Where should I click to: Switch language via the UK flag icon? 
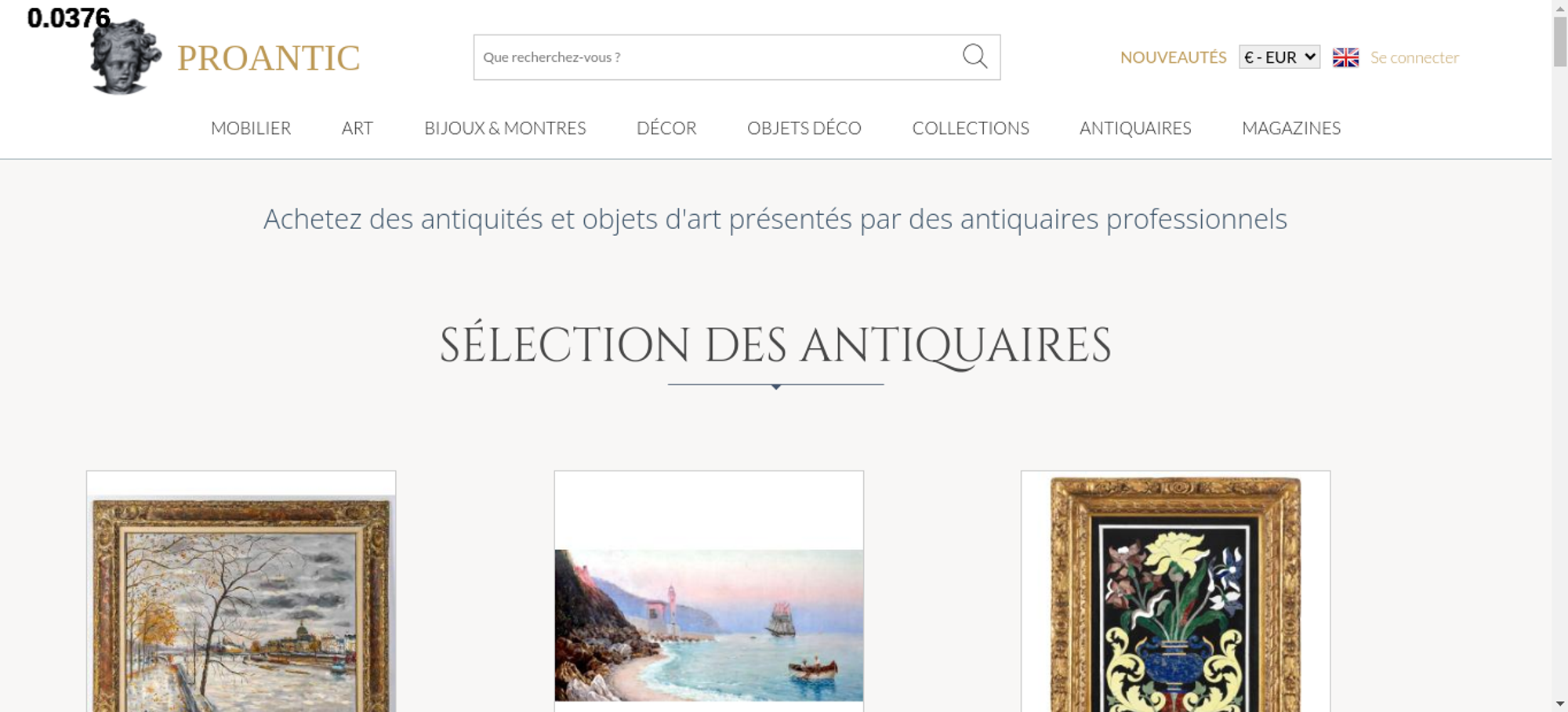click(x=1345, y=57)
